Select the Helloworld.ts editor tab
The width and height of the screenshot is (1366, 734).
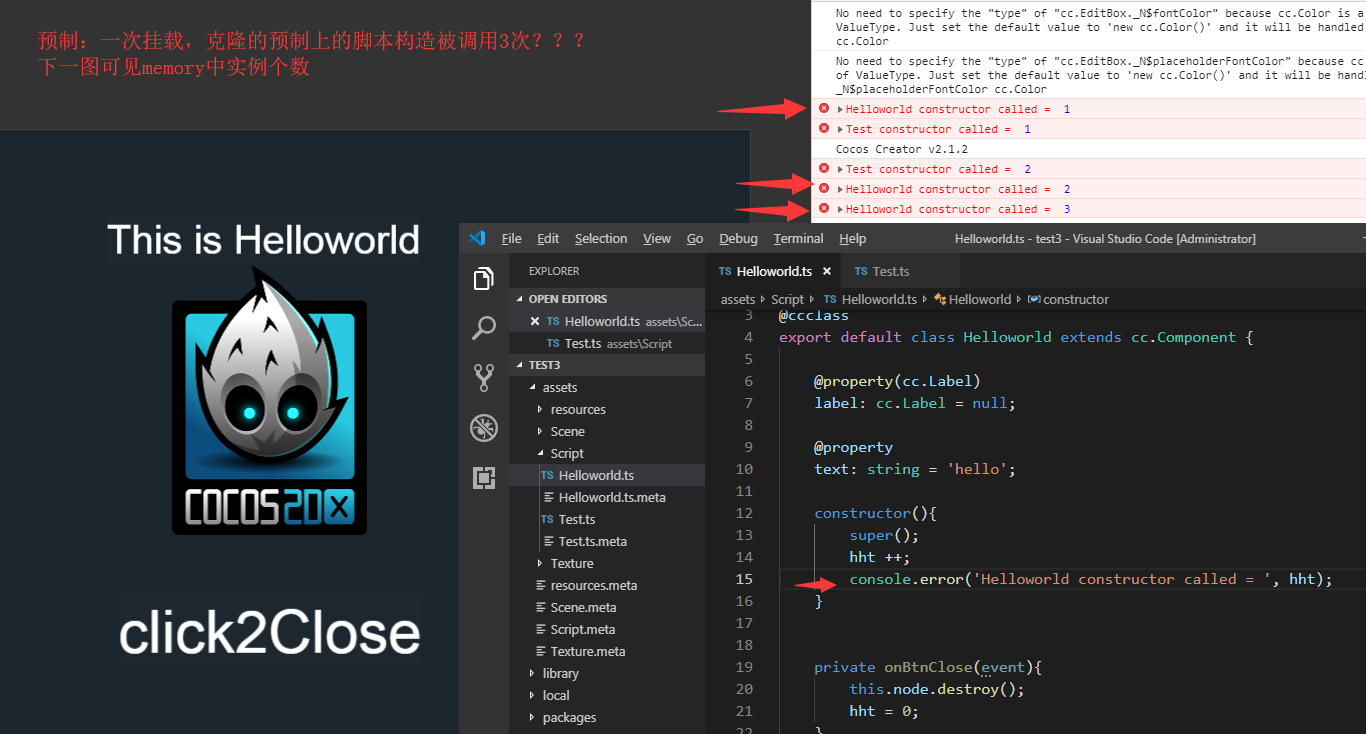click(774, 271)
